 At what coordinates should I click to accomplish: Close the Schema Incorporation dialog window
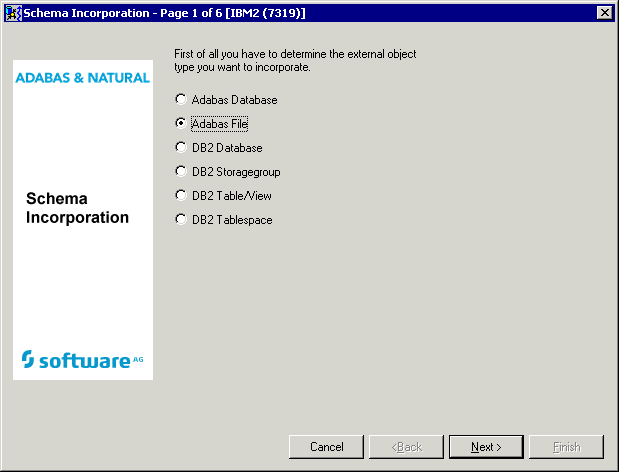(x=604, y=12)
